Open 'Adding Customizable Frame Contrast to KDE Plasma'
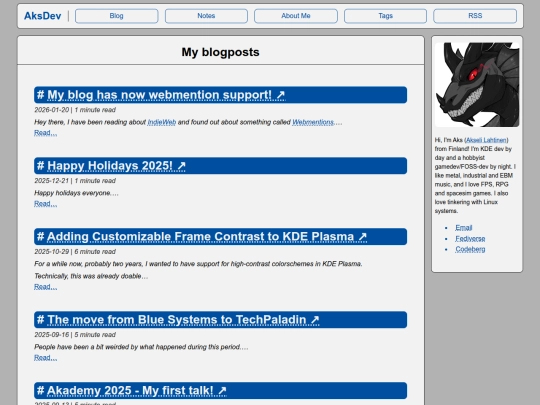540x405 pixels. click(x=207, y=237)
